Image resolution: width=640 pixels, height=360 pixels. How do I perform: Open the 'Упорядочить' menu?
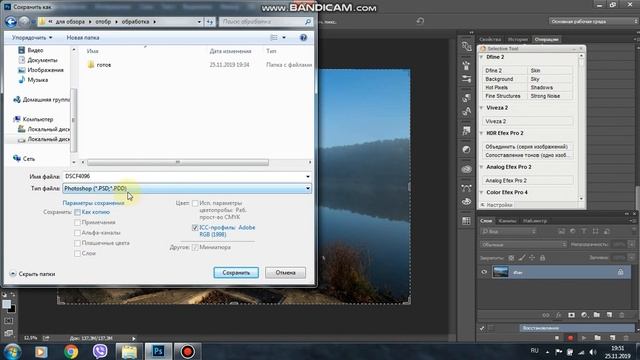click(32, 38)
